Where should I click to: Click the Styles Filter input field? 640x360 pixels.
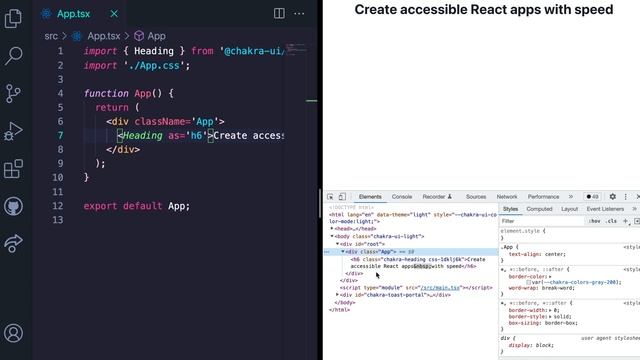point(542,221)
